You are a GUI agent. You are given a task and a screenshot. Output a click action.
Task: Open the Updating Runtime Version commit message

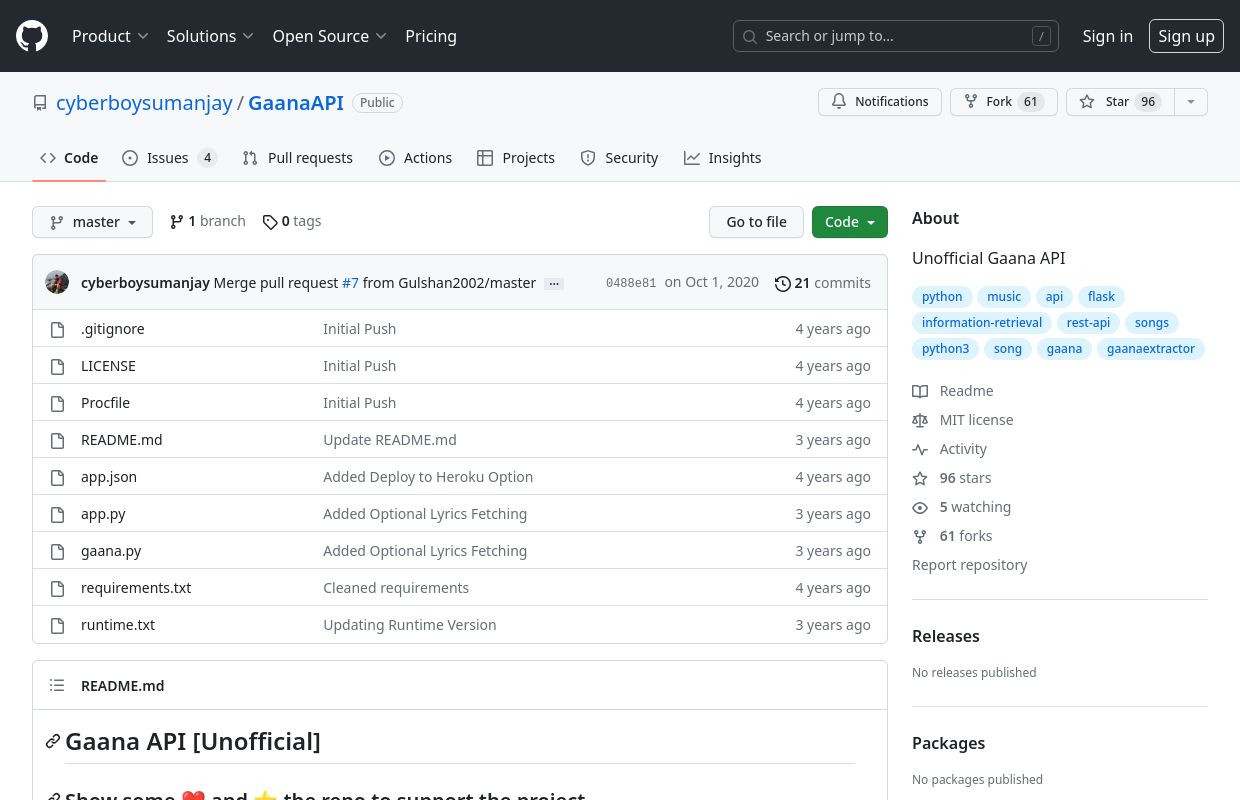point(410,625)
